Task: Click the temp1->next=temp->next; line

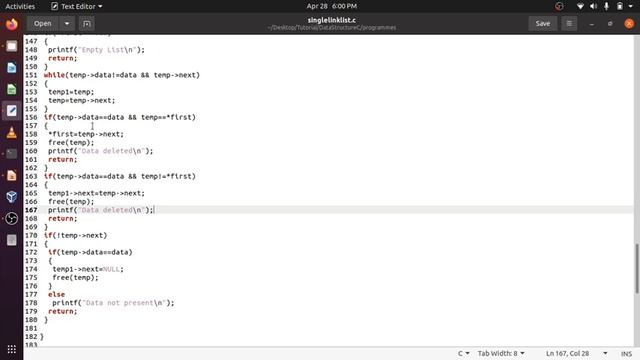Action: 96,193
